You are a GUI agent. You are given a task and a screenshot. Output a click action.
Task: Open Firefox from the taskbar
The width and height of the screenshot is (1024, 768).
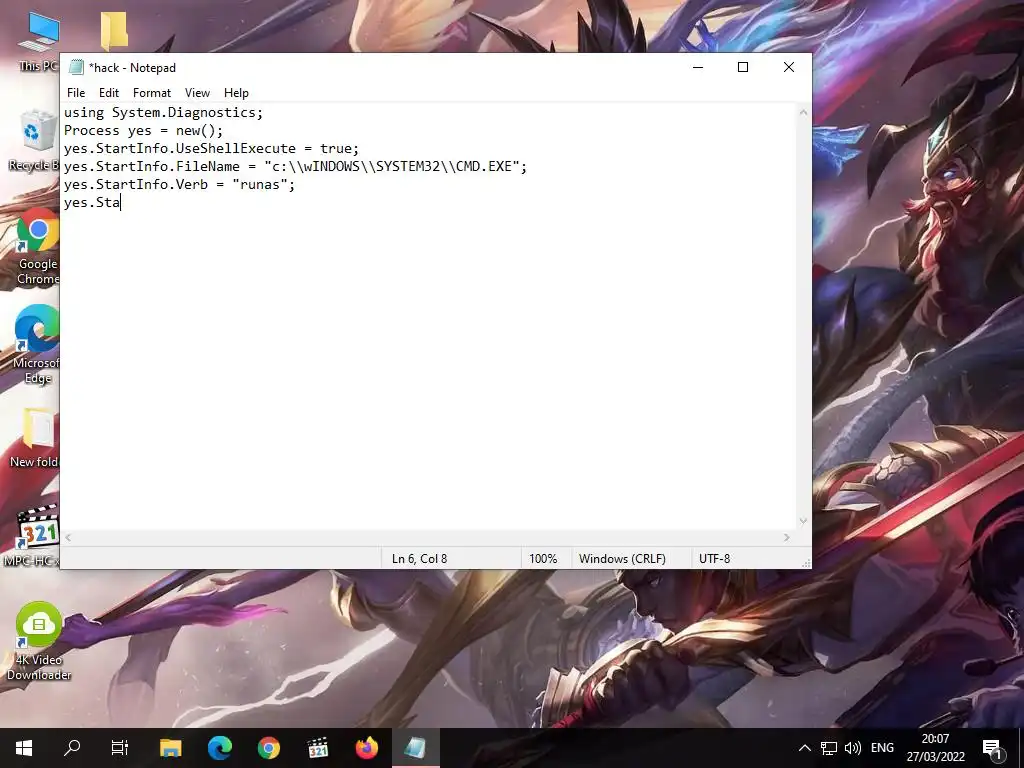(366, 748)
